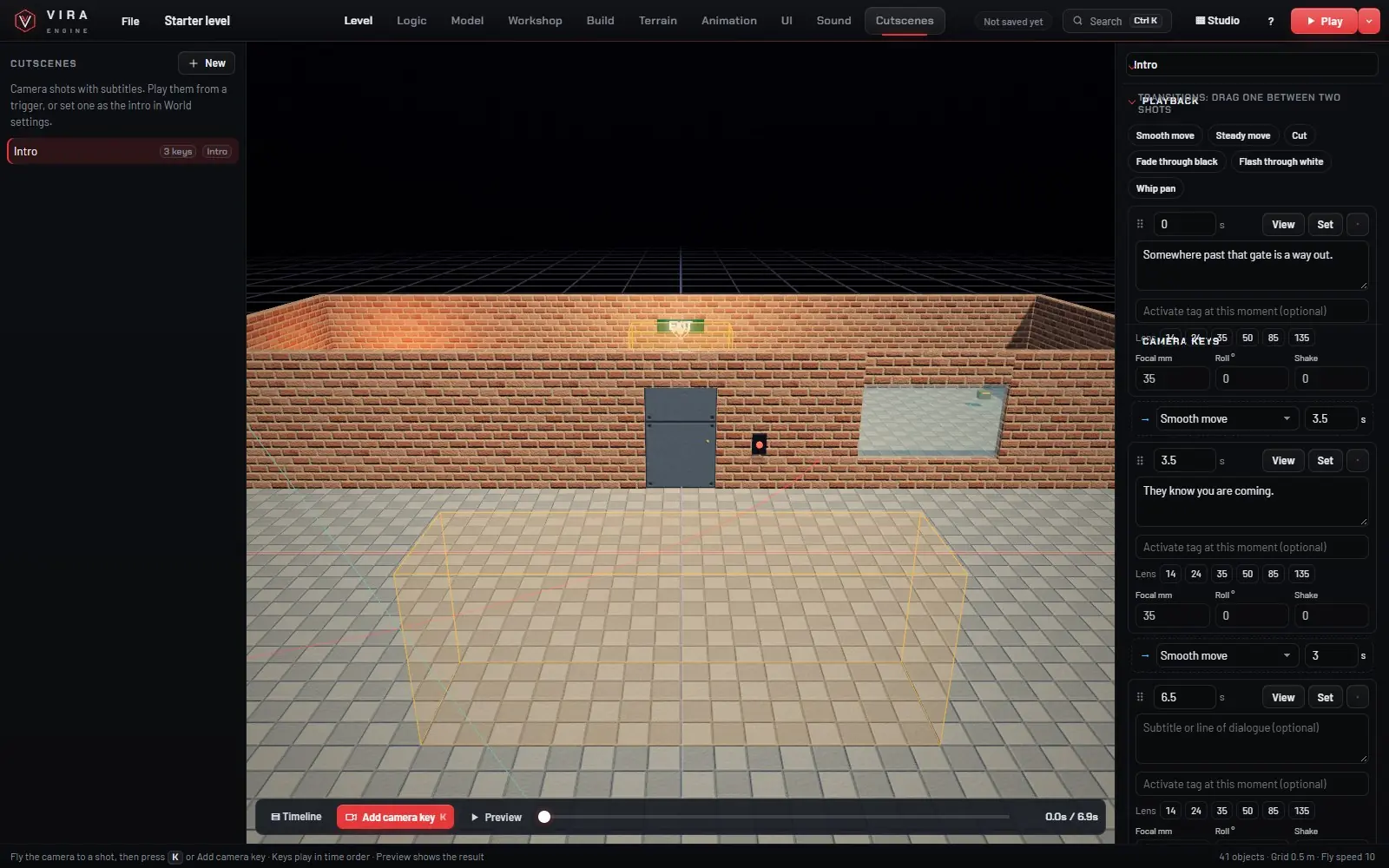Select lens 85 on the first key
Image resolution: width=1389 pixels, height=868 pixels.
(x=1273, y=338)
